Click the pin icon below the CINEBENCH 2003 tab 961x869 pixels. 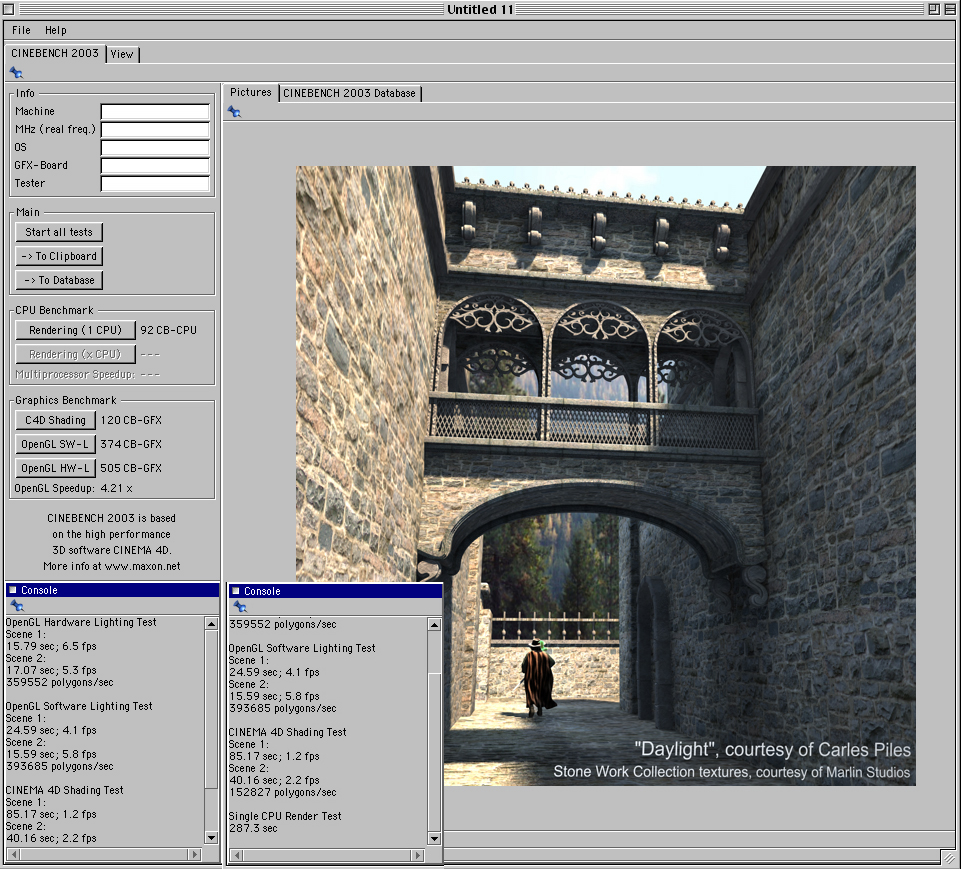pos(17,73)
